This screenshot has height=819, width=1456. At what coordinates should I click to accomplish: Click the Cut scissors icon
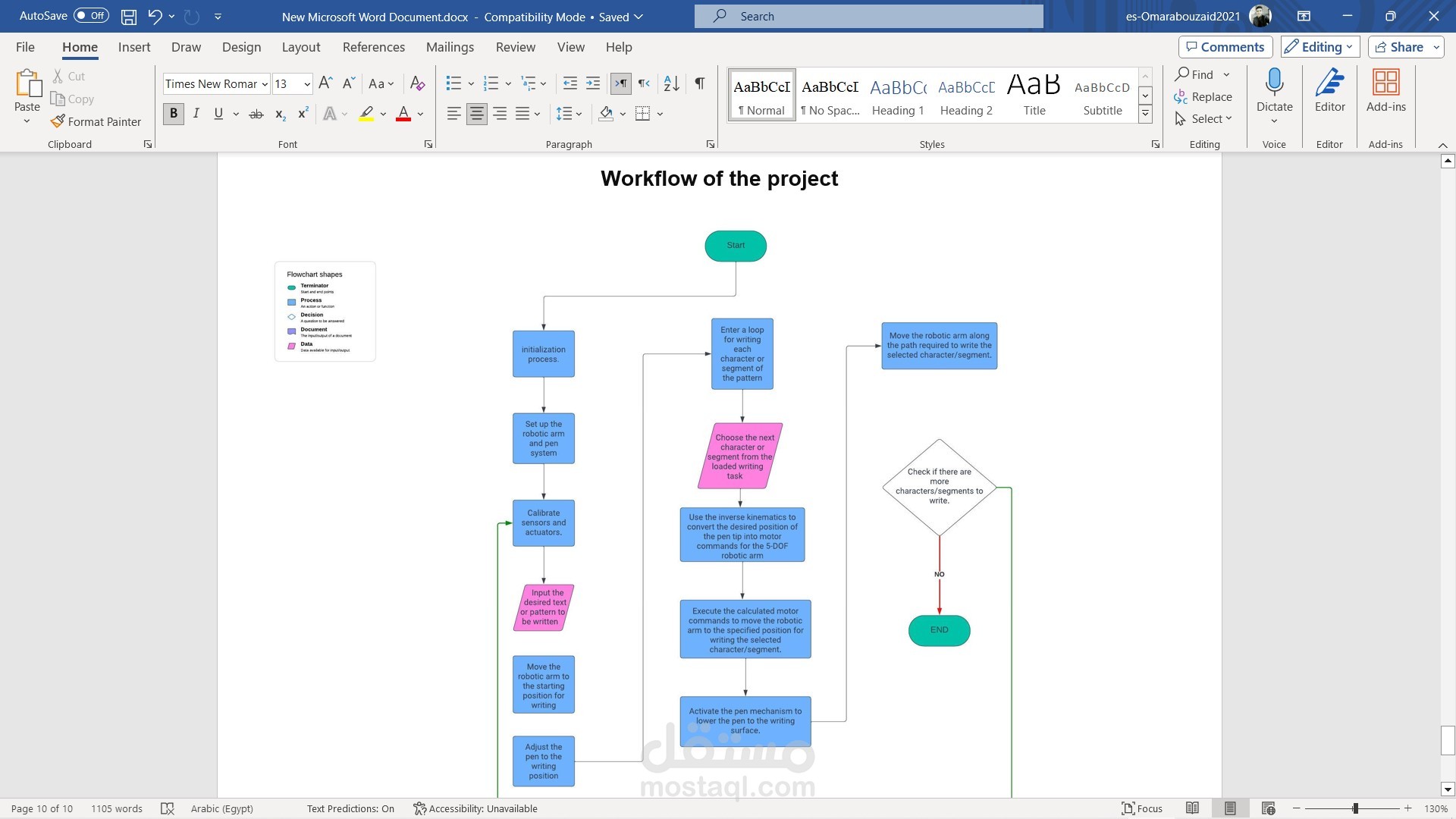58,76
